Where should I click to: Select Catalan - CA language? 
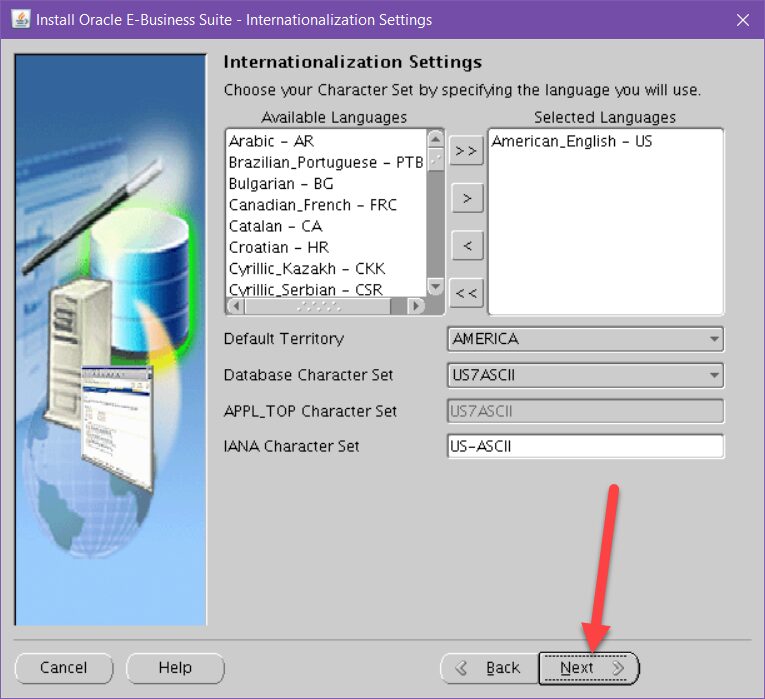pos(326,226)
